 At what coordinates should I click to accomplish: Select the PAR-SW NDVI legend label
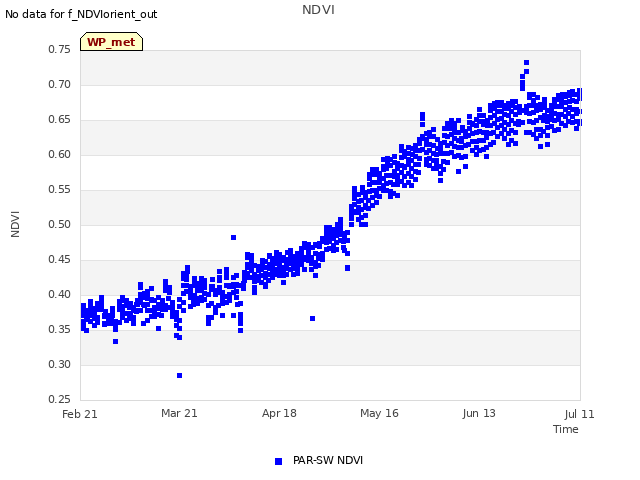328,460
